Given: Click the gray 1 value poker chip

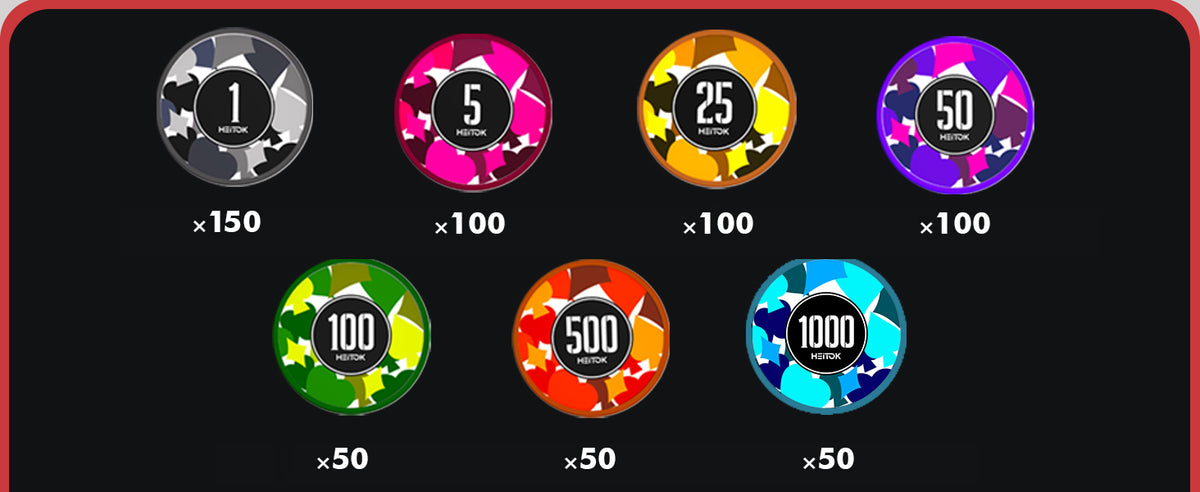Looking at the screenshot, I should [235, 105].
